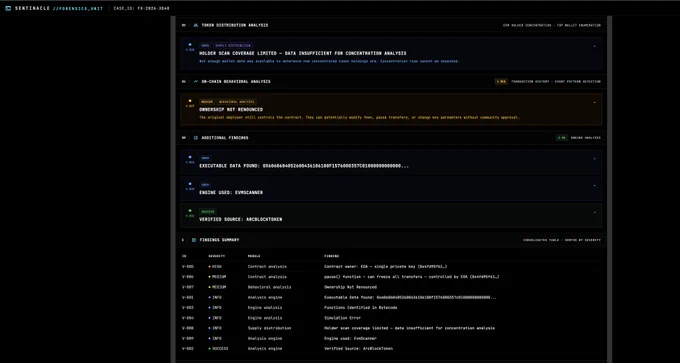
Task: Click the Case ID text in top bar
Action: tap(141, 8)
